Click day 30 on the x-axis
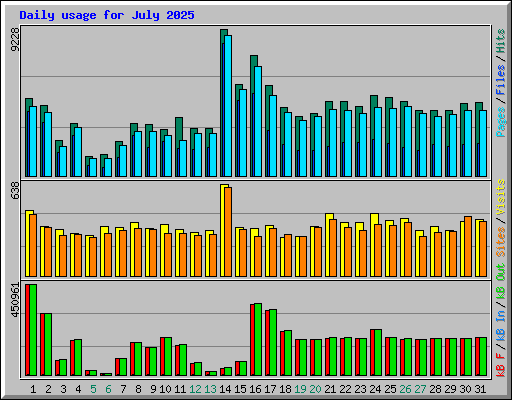This screenshot has width=512, height=400. [x=465, y=389]
